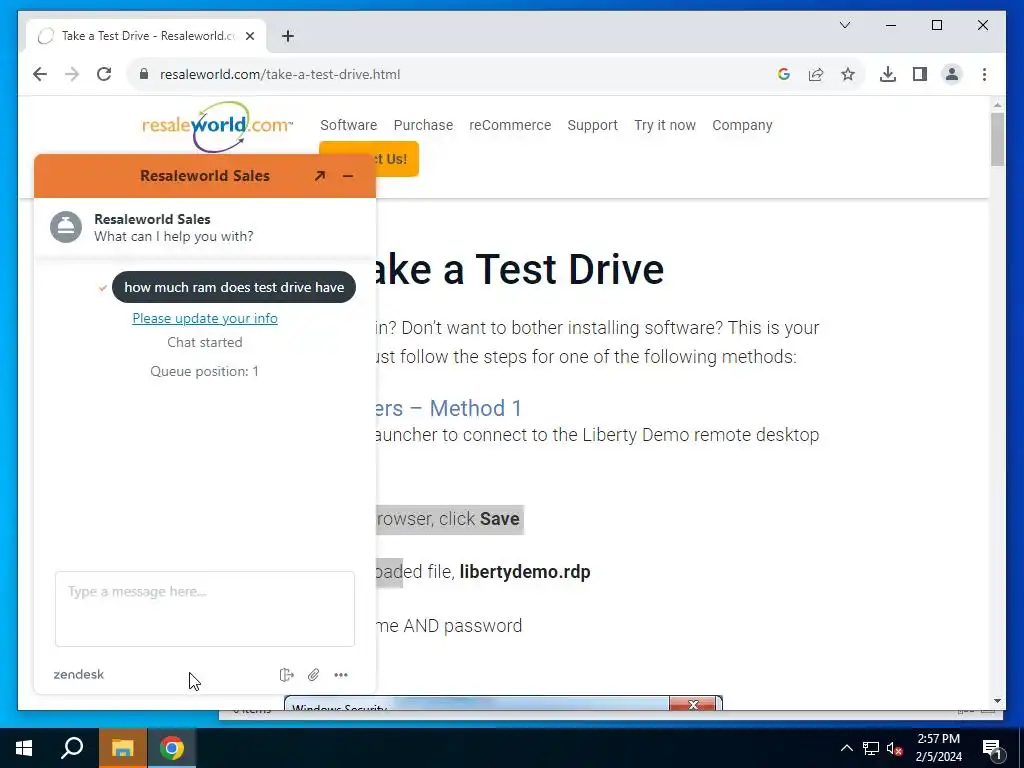Open the Purchase menu
This screenshot has height=768, width=1024.
[x=423, y=125]
